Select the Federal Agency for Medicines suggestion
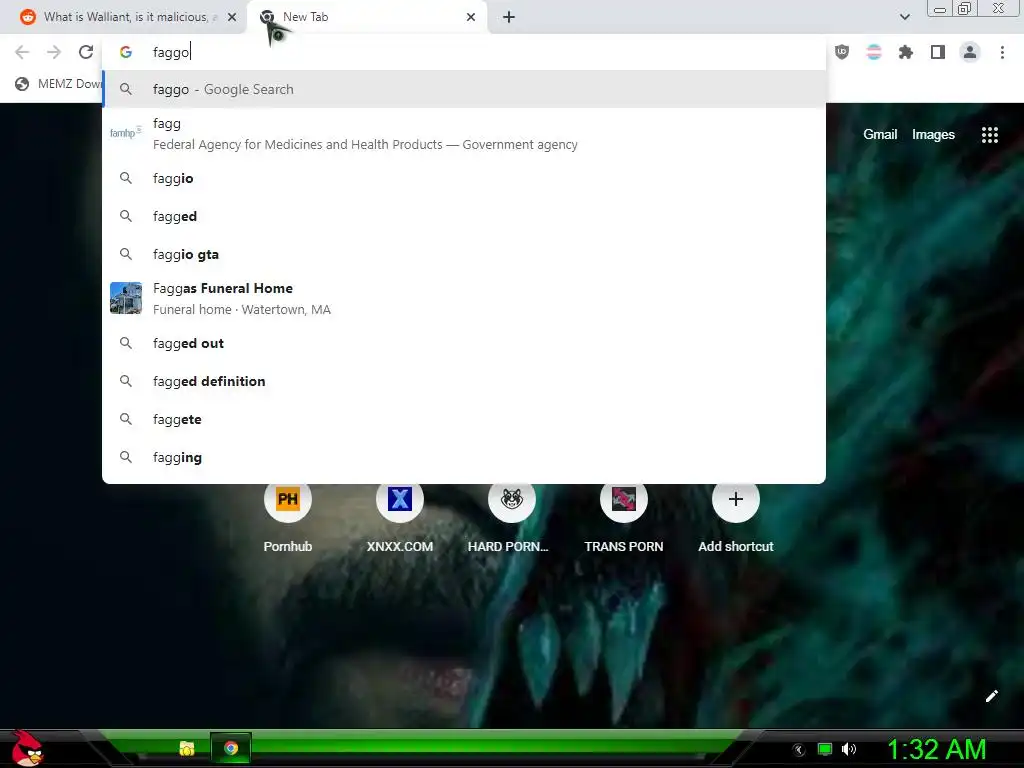The height and width of the screenshot is (768, 1024). point(464,133)
